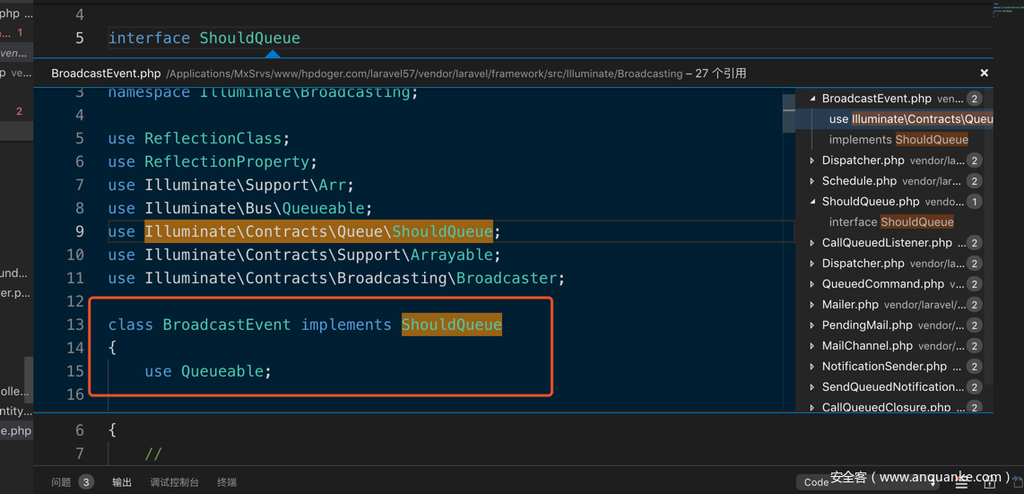Expand the Schedule.php reference group
The image size is (1024, 494).
[x=812, y=181]
